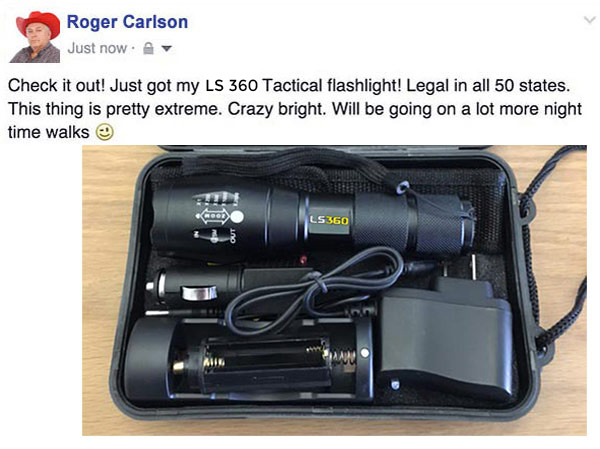Click the lock privacy icon

148,49
